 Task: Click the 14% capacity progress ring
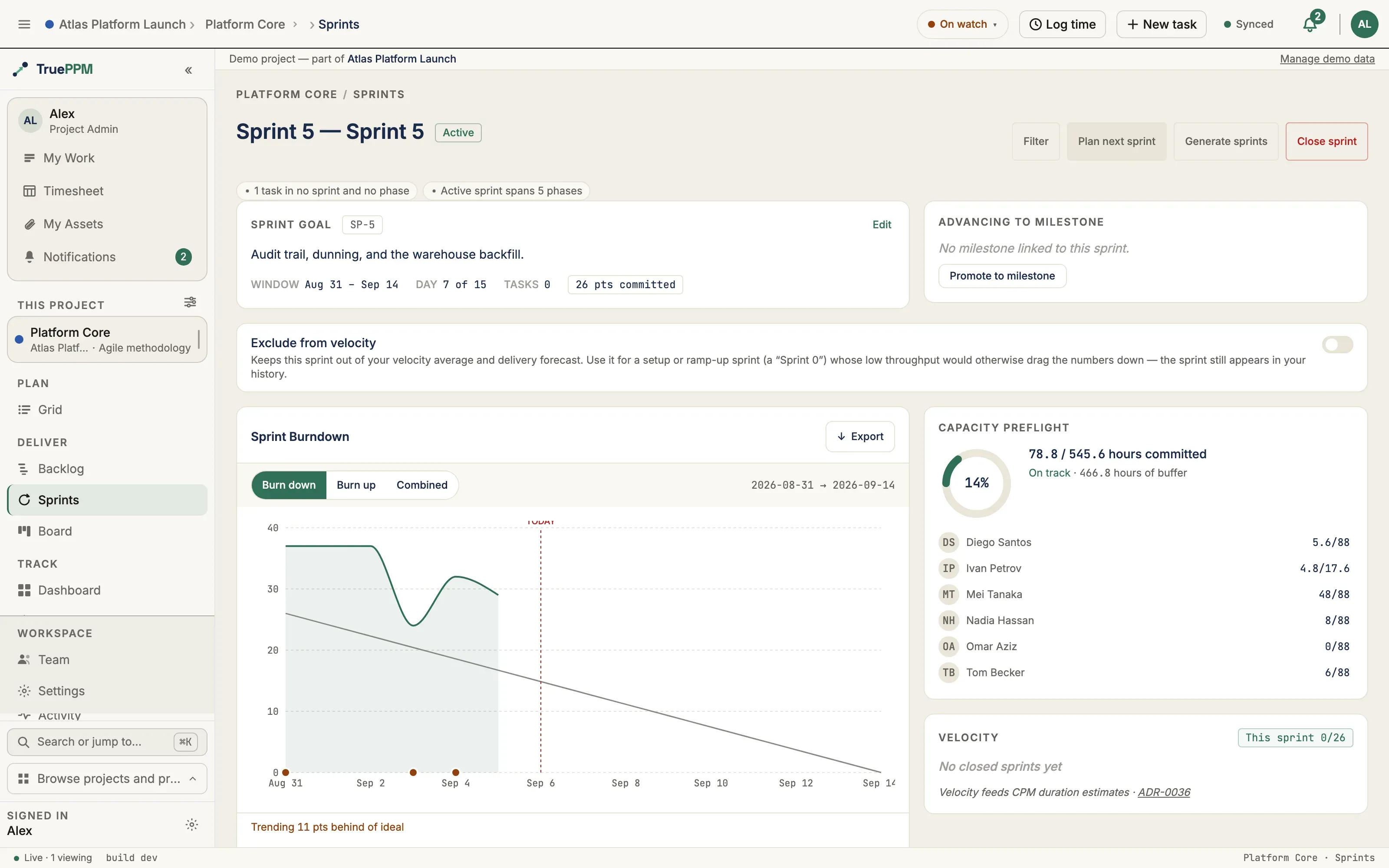coord(976,483)
